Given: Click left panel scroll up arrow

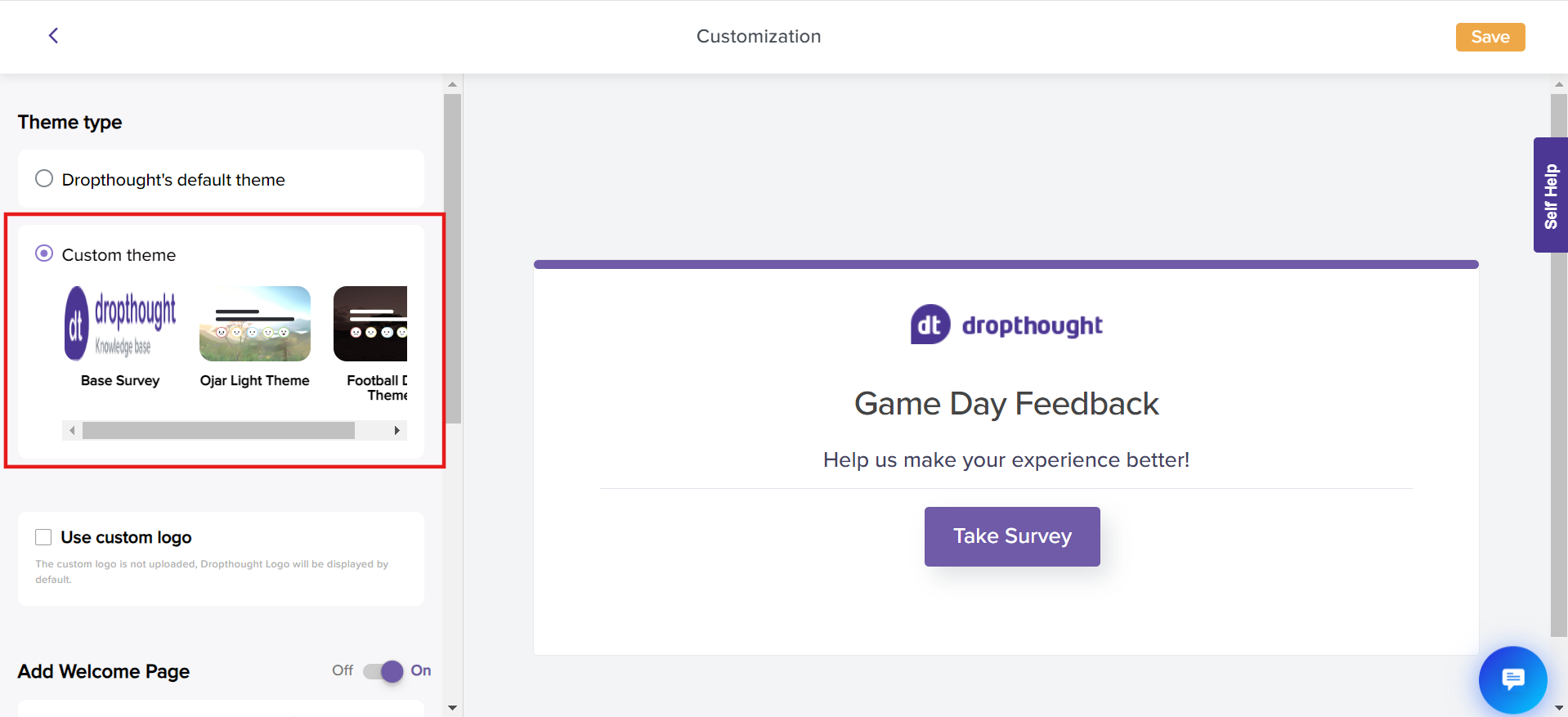Looking at the screenshot, I should point(452,84).
